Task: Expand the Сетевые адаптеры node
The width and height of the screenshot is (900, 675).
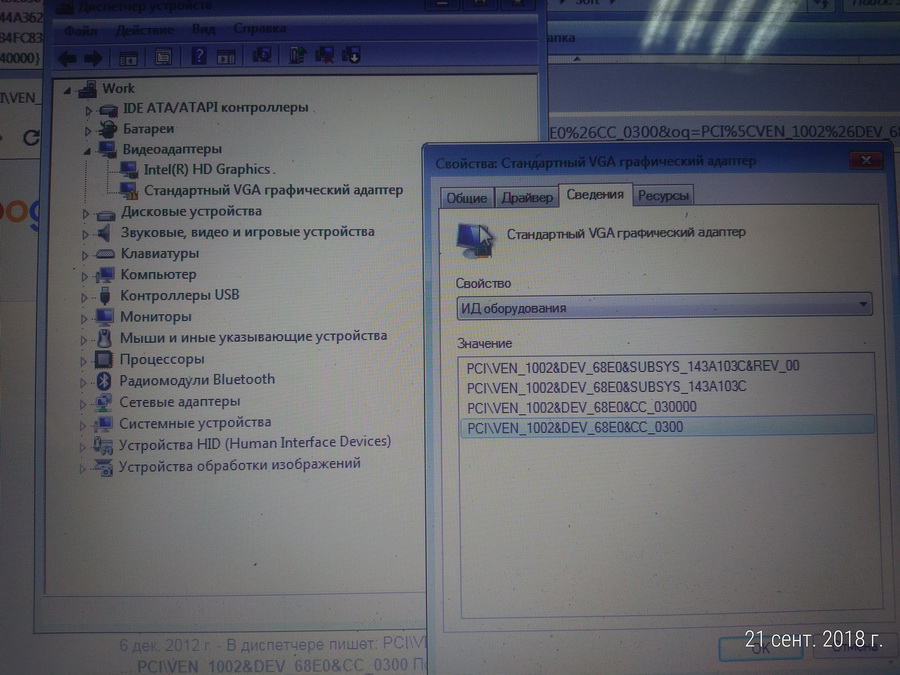Action: (85, 402)
